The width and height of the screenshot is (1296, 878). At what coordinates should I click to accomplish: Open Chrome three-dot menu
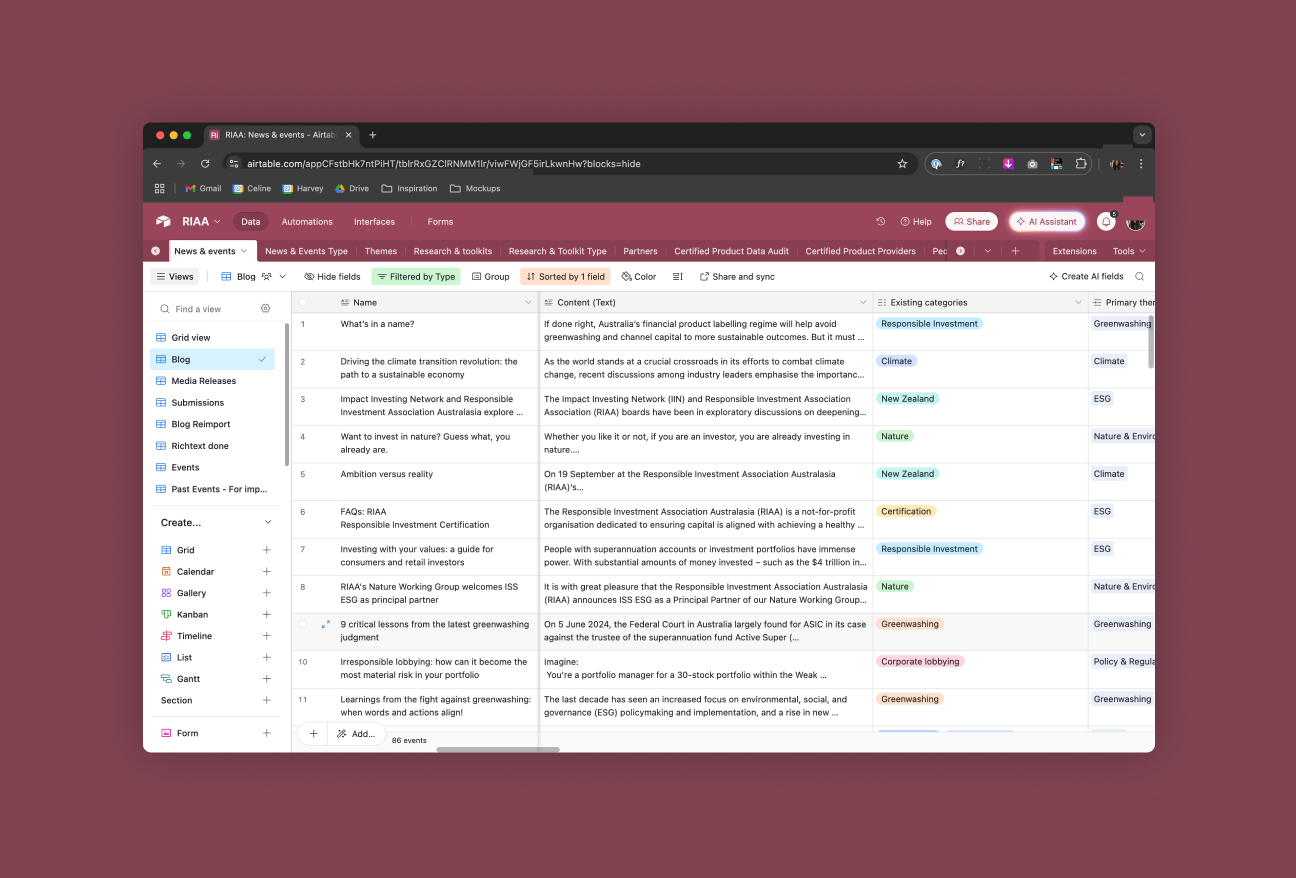tap(1141, 164)
